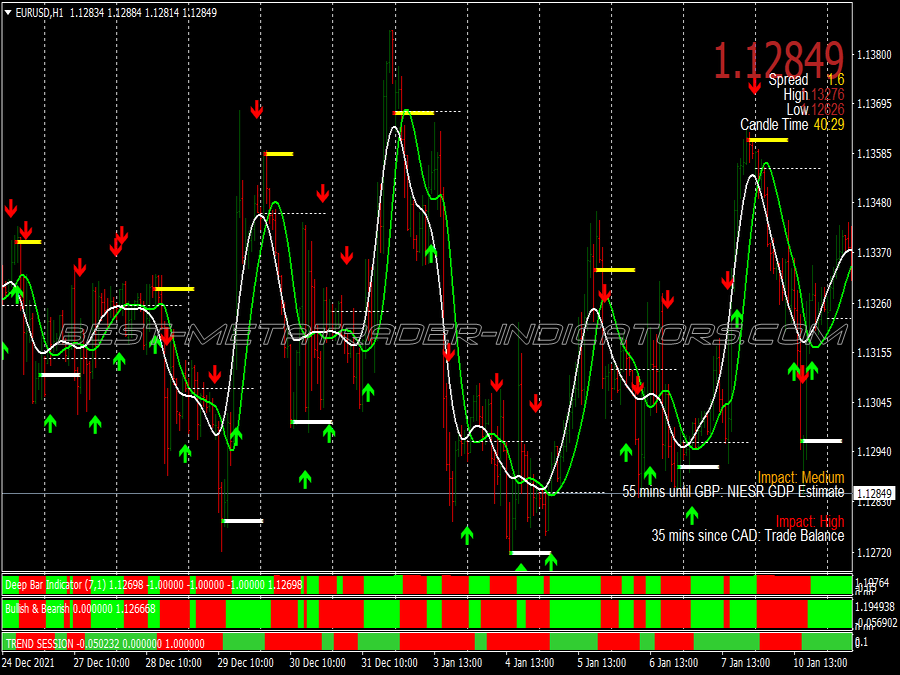The height and width of the screenshot is (675, 900).
Task: Click the 30 Dec 10:00 time label
Action: [x=317, y=662]
